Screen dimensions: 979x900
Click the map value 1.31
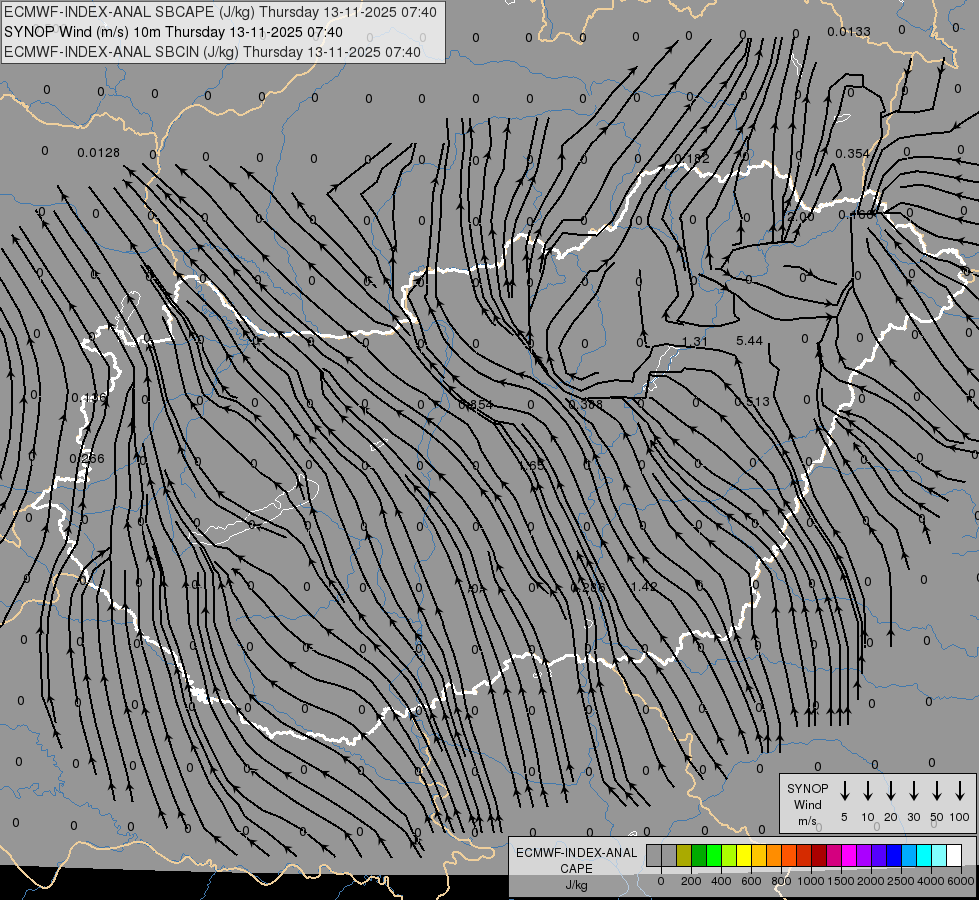coord(694,342)
